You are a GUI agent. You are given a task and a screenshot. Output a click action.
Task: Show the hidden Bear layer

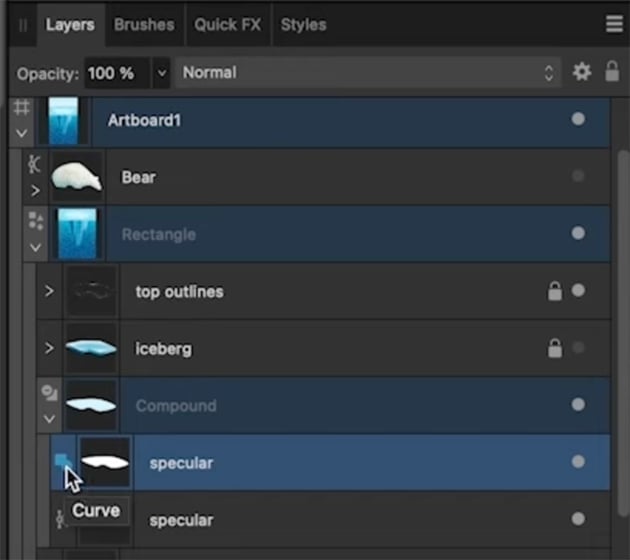coord(578,176)
